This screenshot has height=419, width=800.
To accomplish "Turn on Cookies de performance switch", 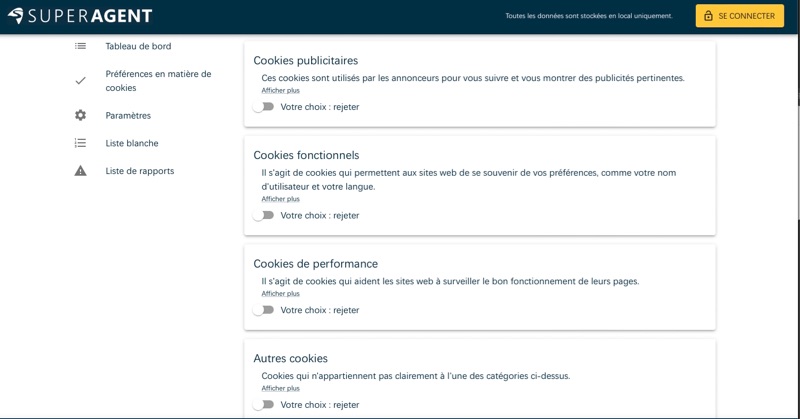I will [263, 310].
